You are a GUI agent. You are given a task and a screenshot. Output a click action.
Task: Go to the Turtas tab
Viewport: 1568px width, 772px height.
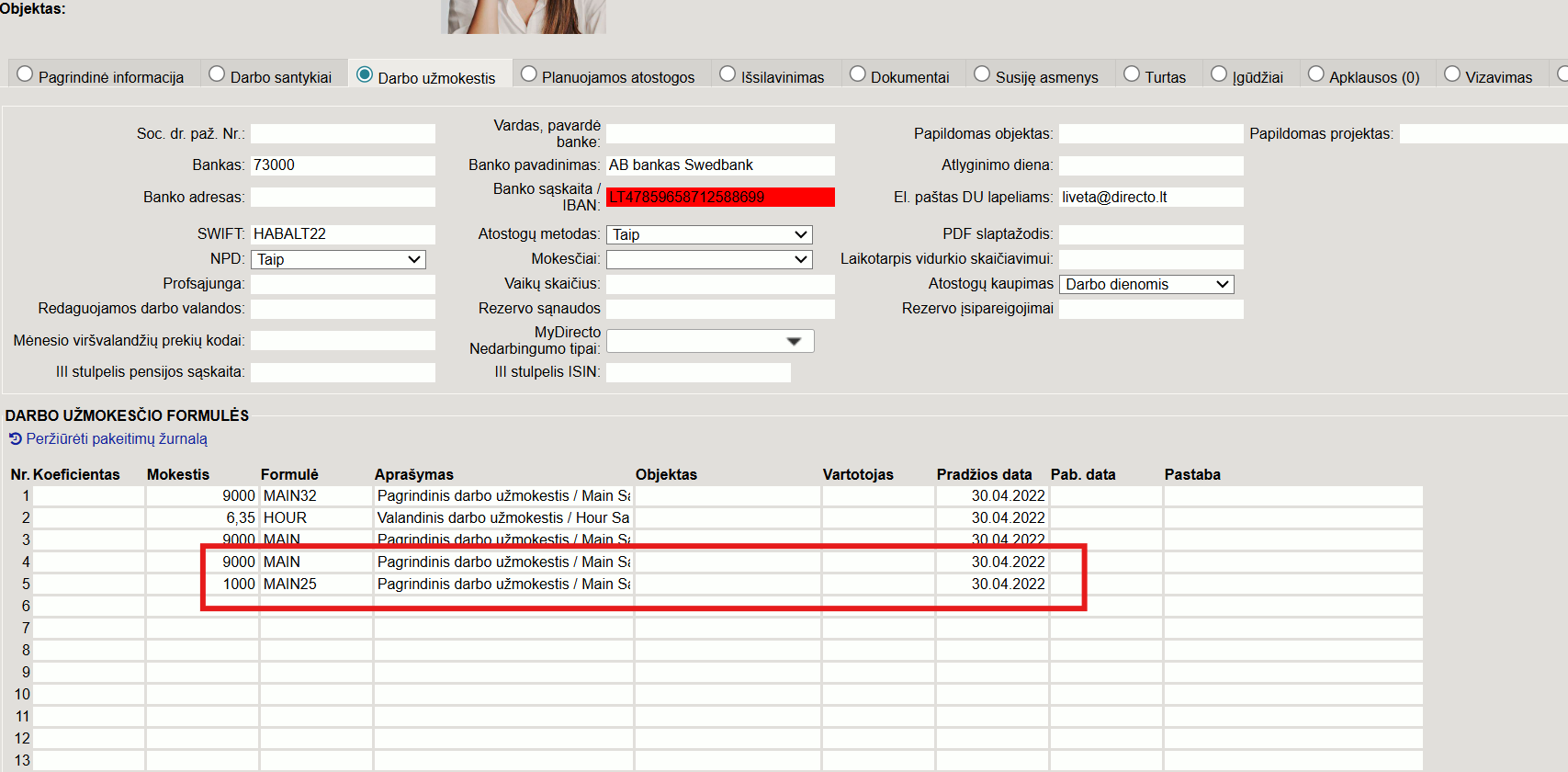(x=1132, y=74)
